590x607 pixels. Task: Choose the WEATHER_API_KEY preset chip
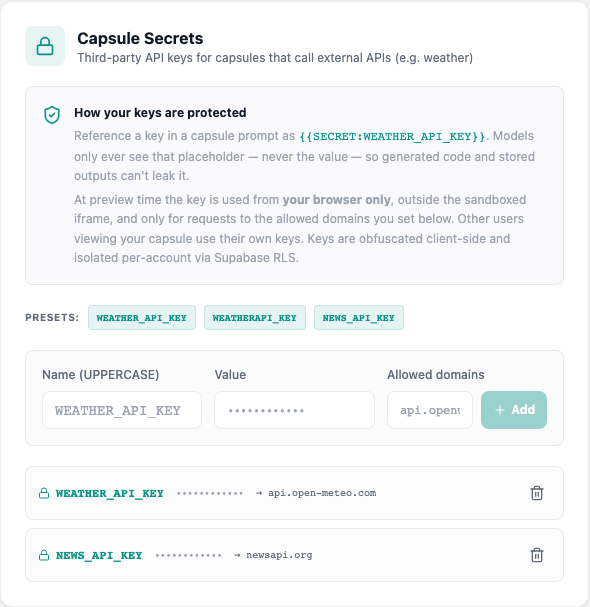tap(142, 317)
